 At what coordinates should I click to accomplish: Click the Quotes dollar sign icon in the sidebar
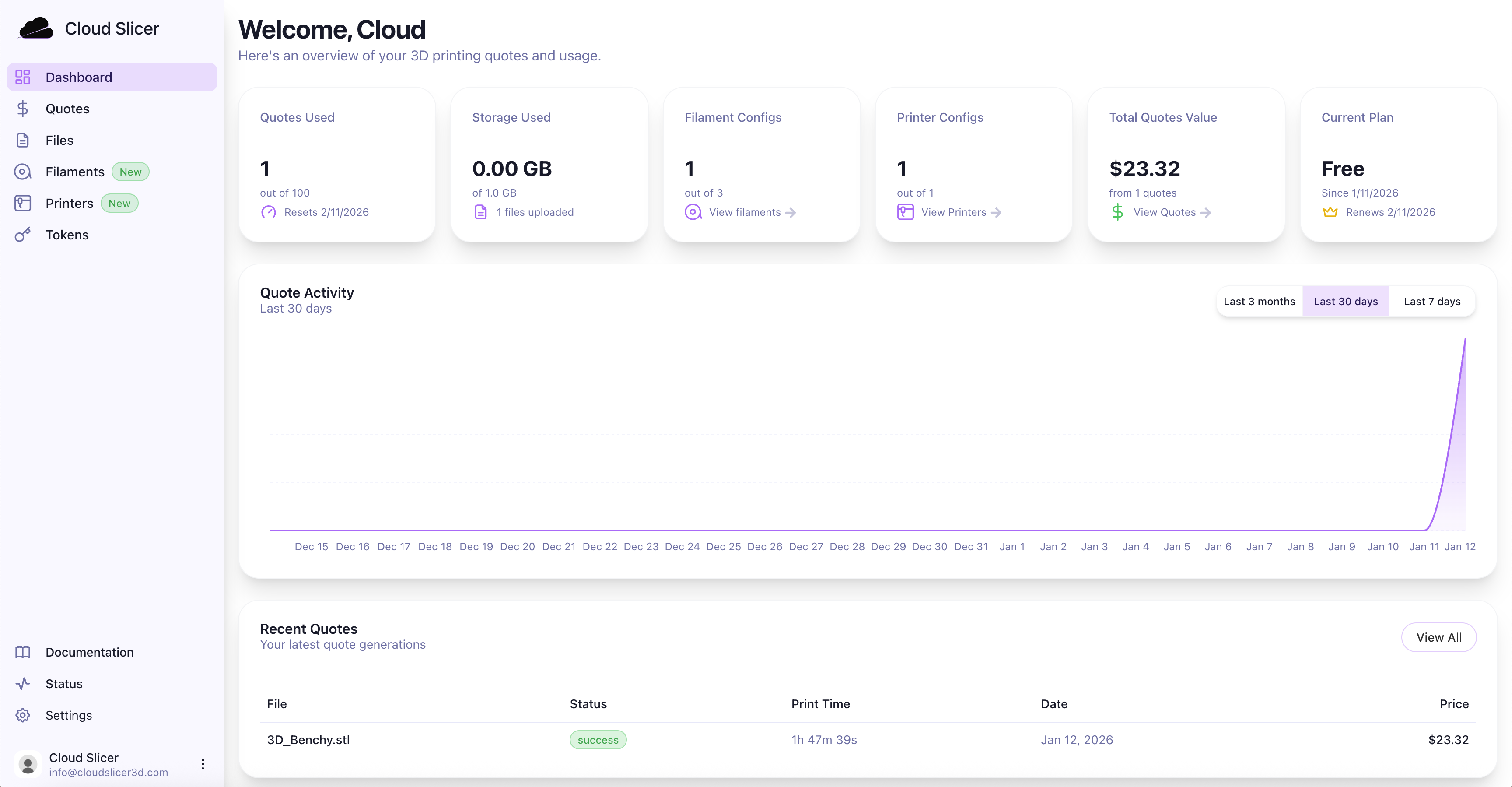click(x=23, y=109)
